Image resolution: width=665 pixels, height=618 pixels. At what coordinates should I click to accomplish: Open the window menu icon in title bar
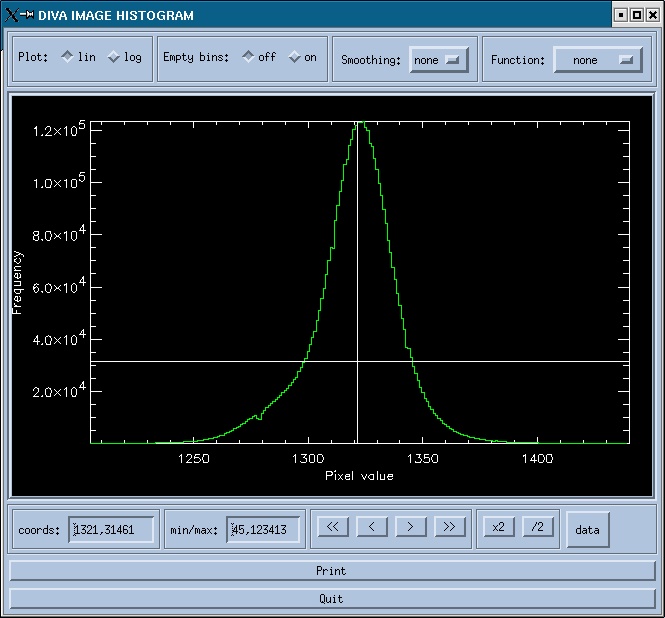12,15
